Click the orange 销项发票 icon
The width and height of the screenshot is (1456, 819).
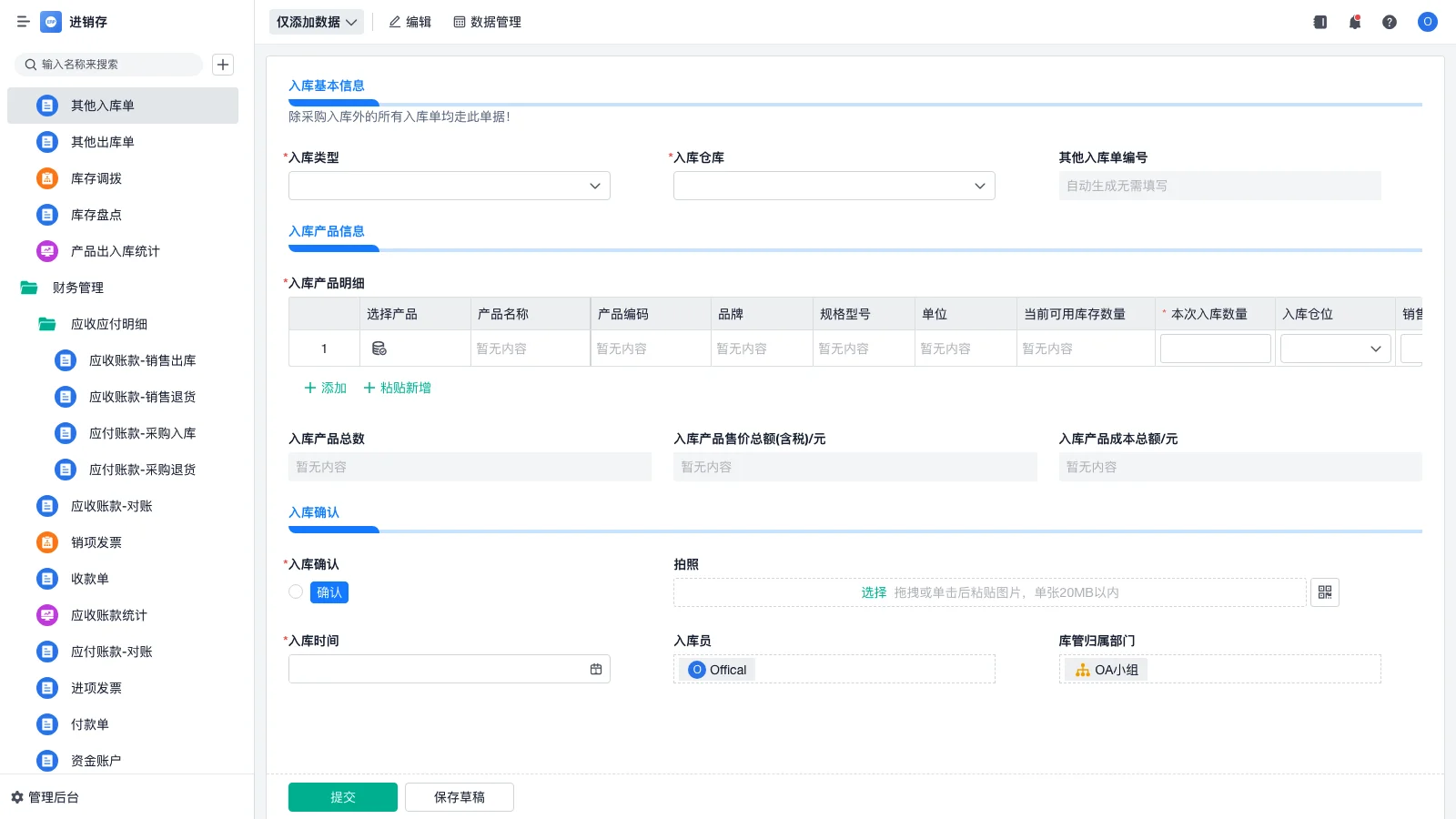point(47,542)
